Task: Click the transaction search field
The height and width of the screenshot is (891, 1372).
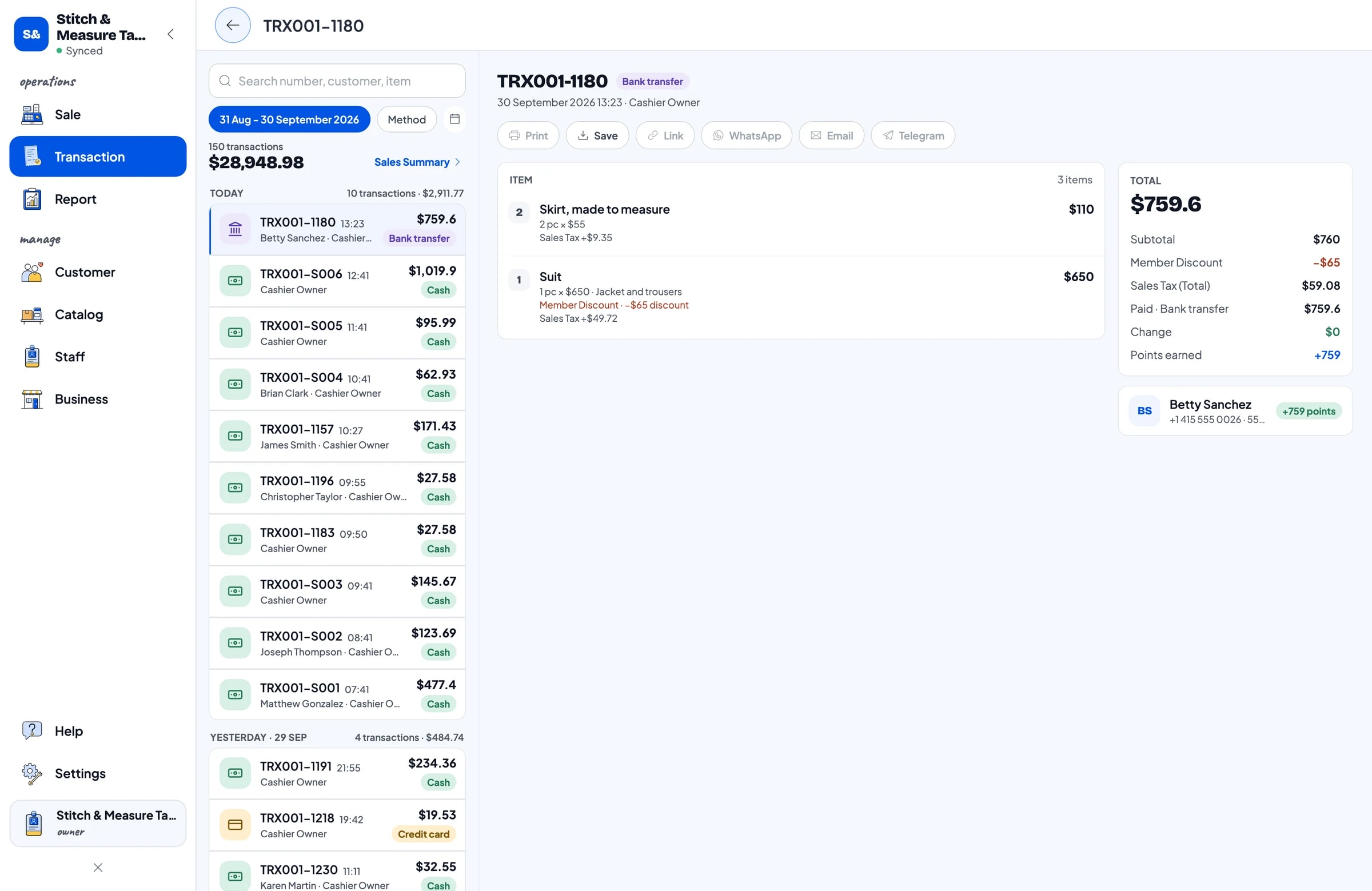Action: 337,81
